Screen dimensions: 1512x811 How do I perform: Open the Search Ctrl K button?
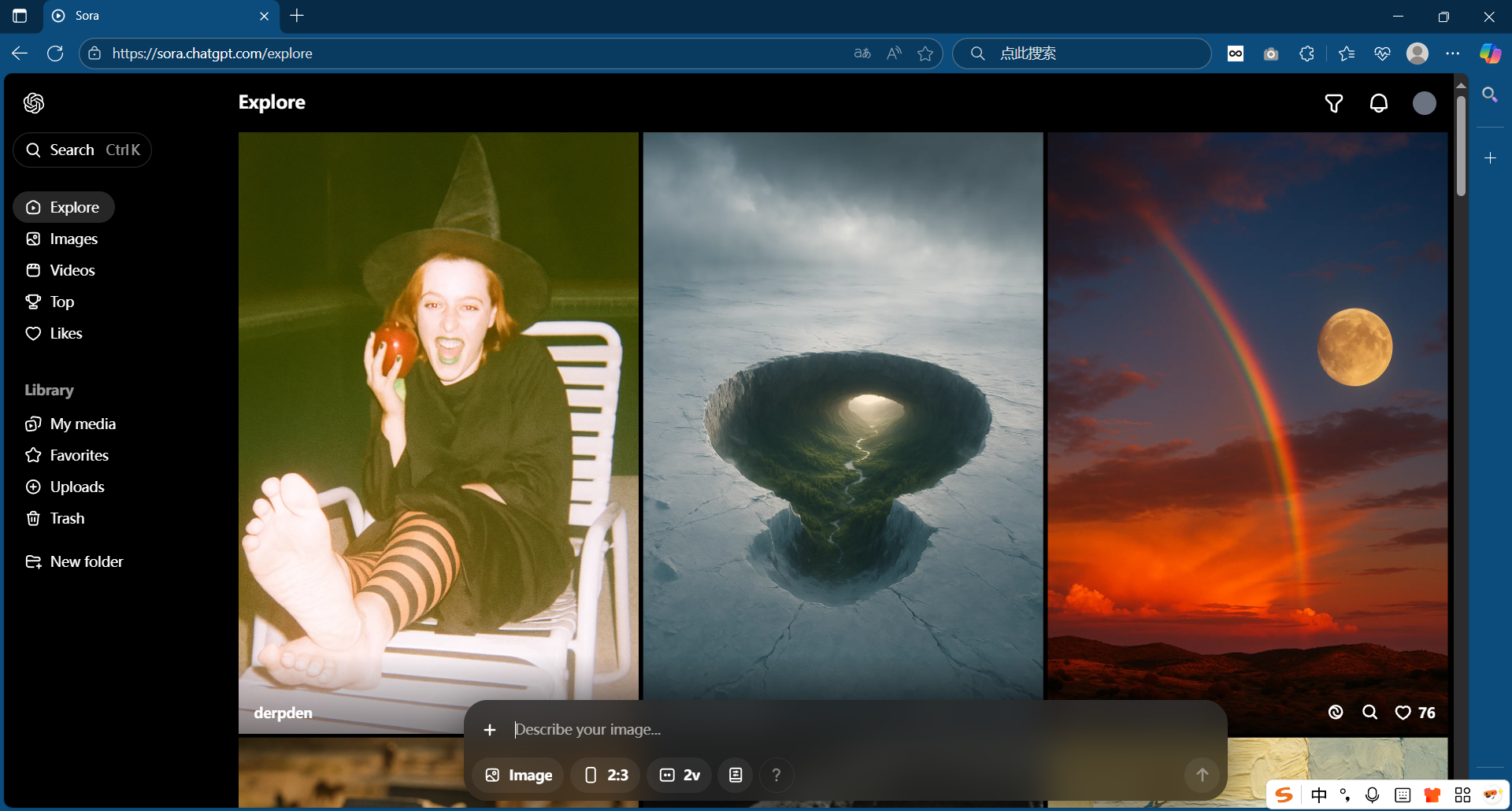(x=83, y=150)
